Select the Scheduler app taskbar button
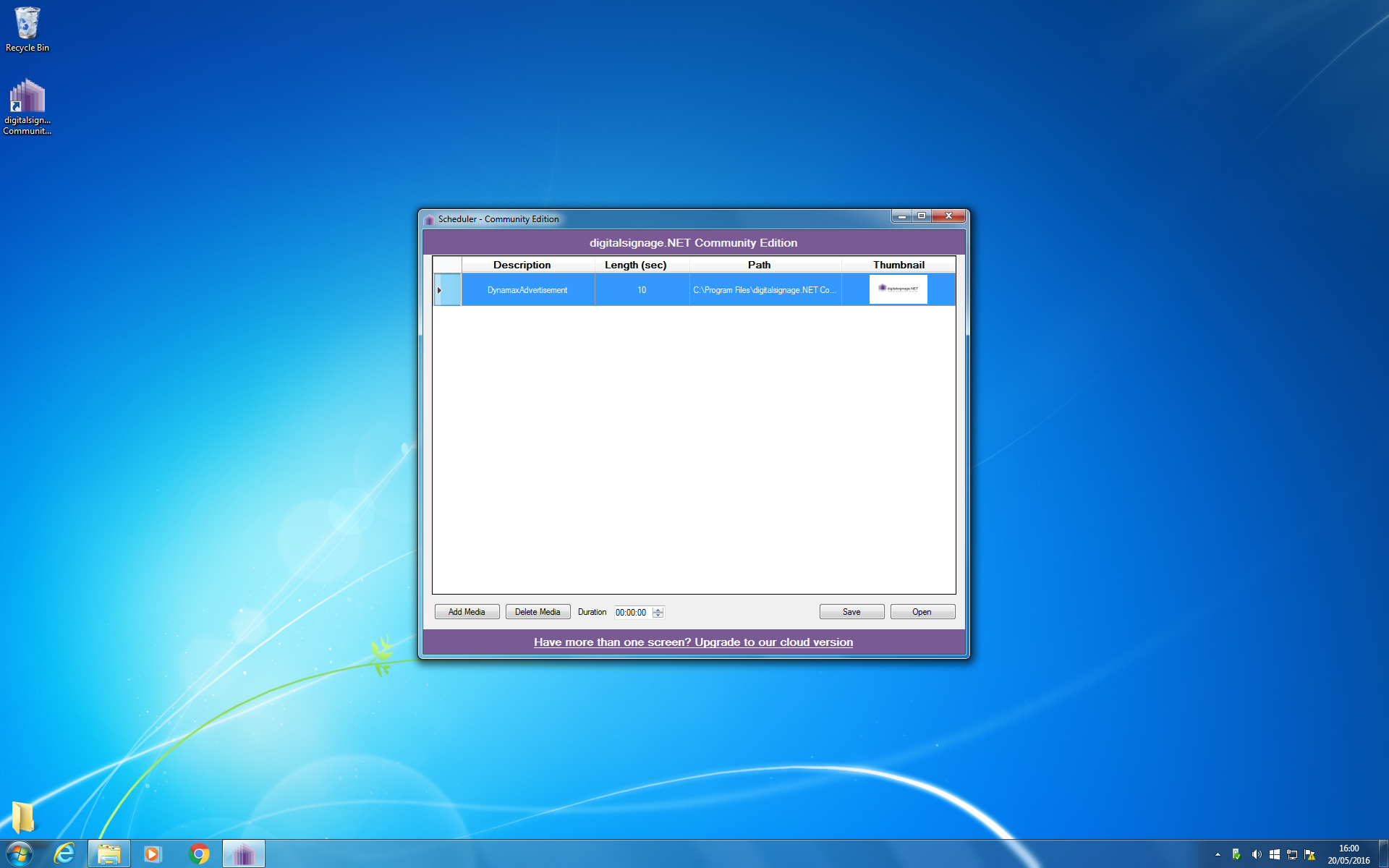This screenshot has height=868, width=1389. (244, 854)
